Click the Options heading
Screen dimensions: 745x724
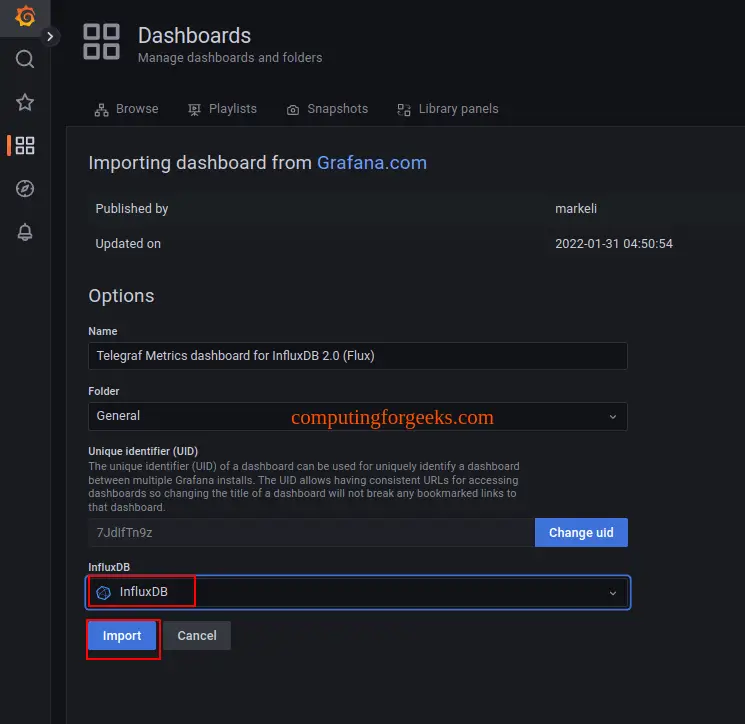[121, 296]
